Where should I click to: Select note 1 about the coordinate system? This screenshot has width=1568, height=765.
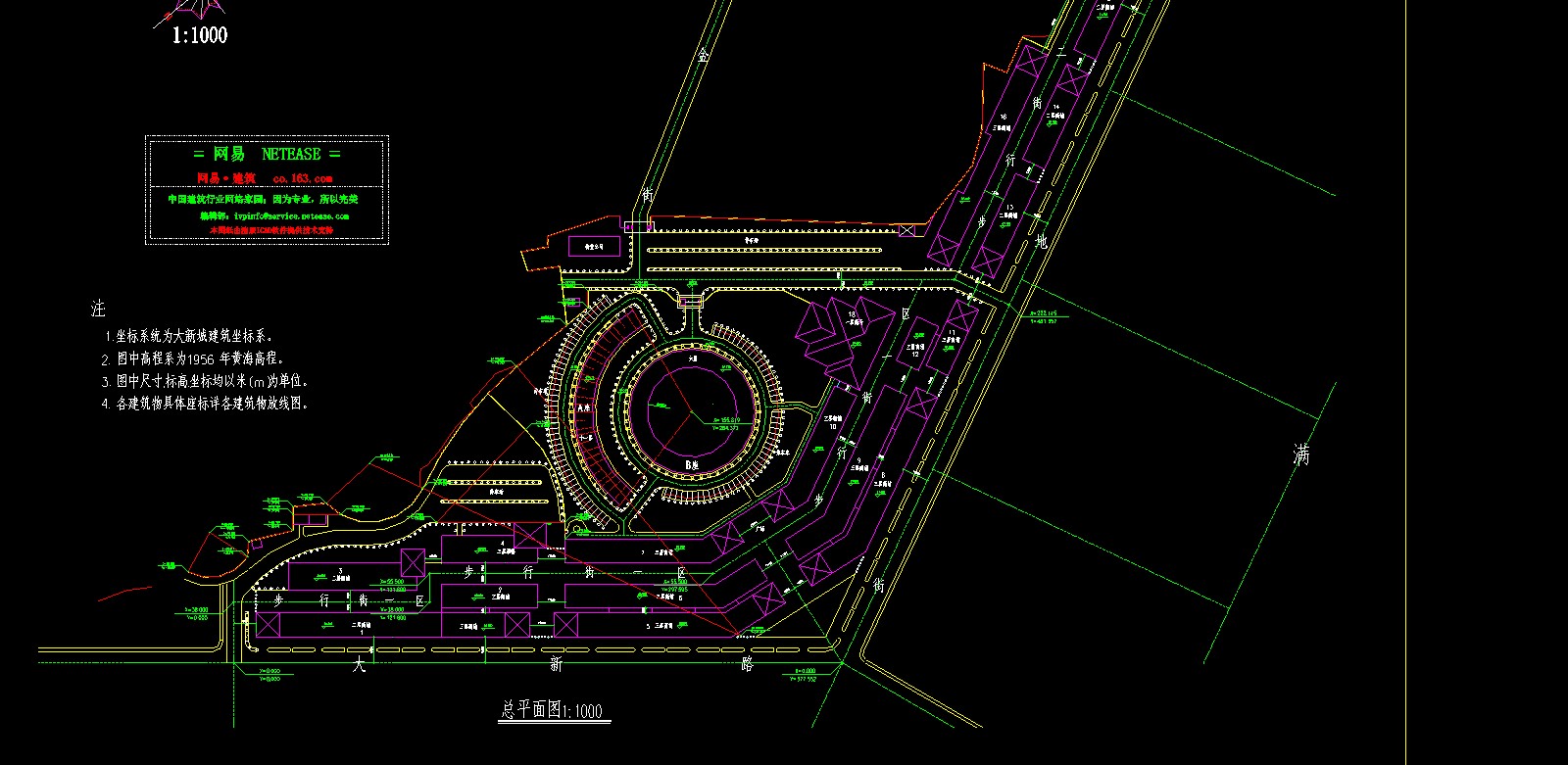pyautogui.click(x=188, y=335)
